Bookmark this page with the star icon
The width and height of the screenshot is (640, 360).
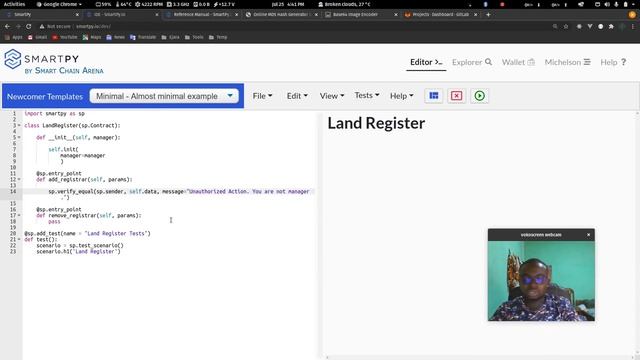point(566,26)
